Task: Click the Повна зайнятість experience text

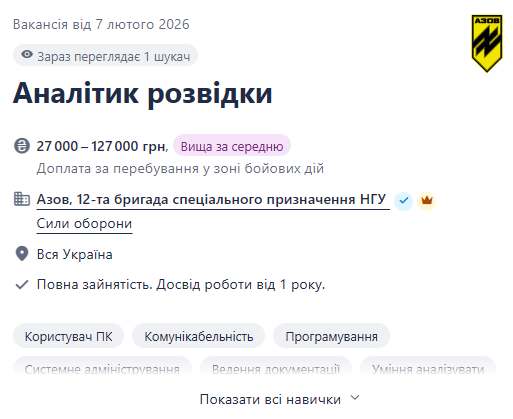Action: 181,285
